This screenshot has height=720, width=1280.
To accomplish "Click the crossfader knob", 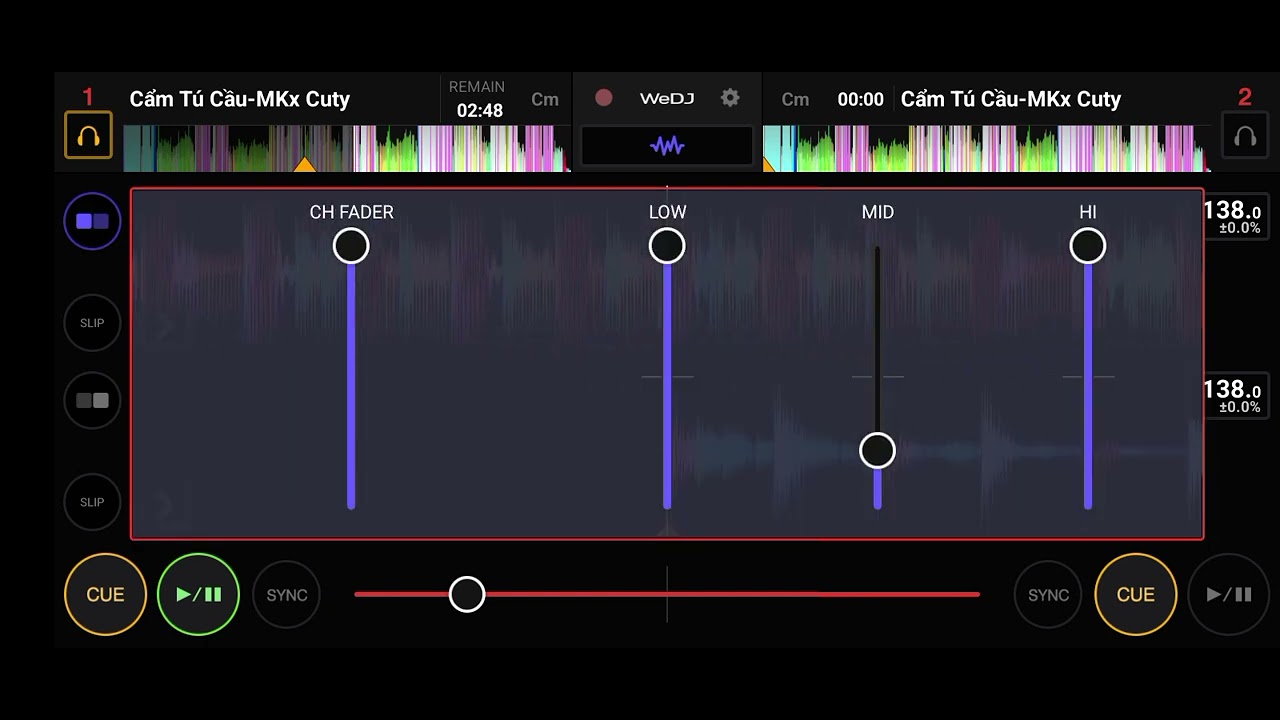I will (467, 594).
